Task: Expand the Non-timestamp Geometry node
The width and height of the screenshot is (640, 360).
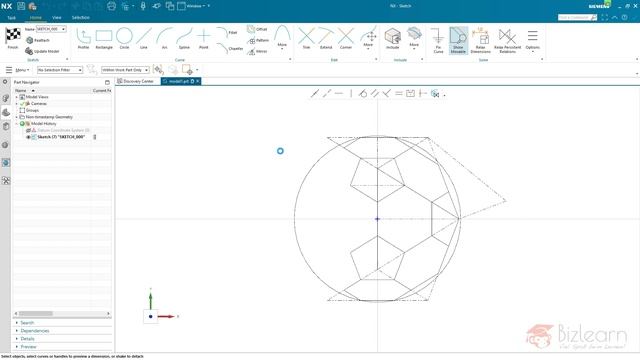Action: (x=17, y=117)
